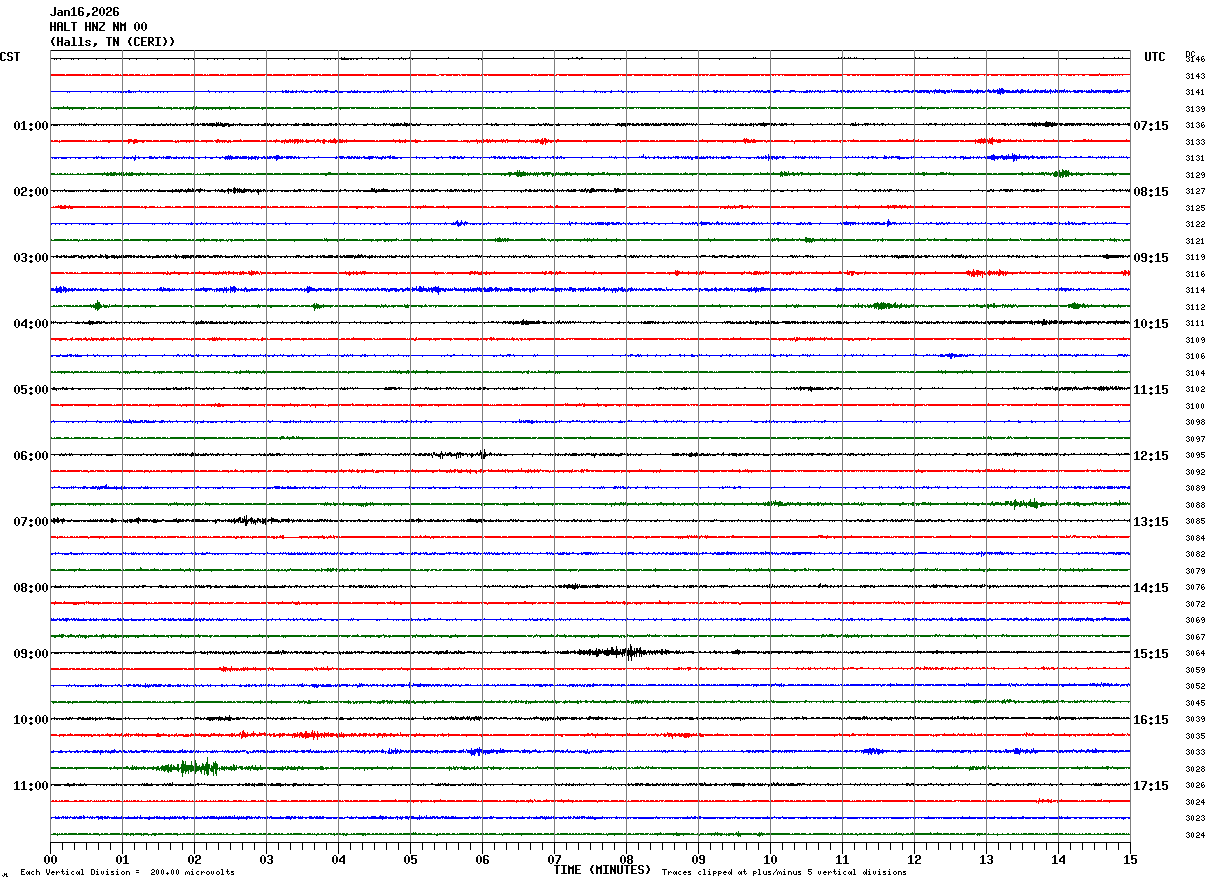Click the DC offset value '3111'
The width and height of the screenshot is (1210, 886).
pyautogui.click(x=1195, y=324)
